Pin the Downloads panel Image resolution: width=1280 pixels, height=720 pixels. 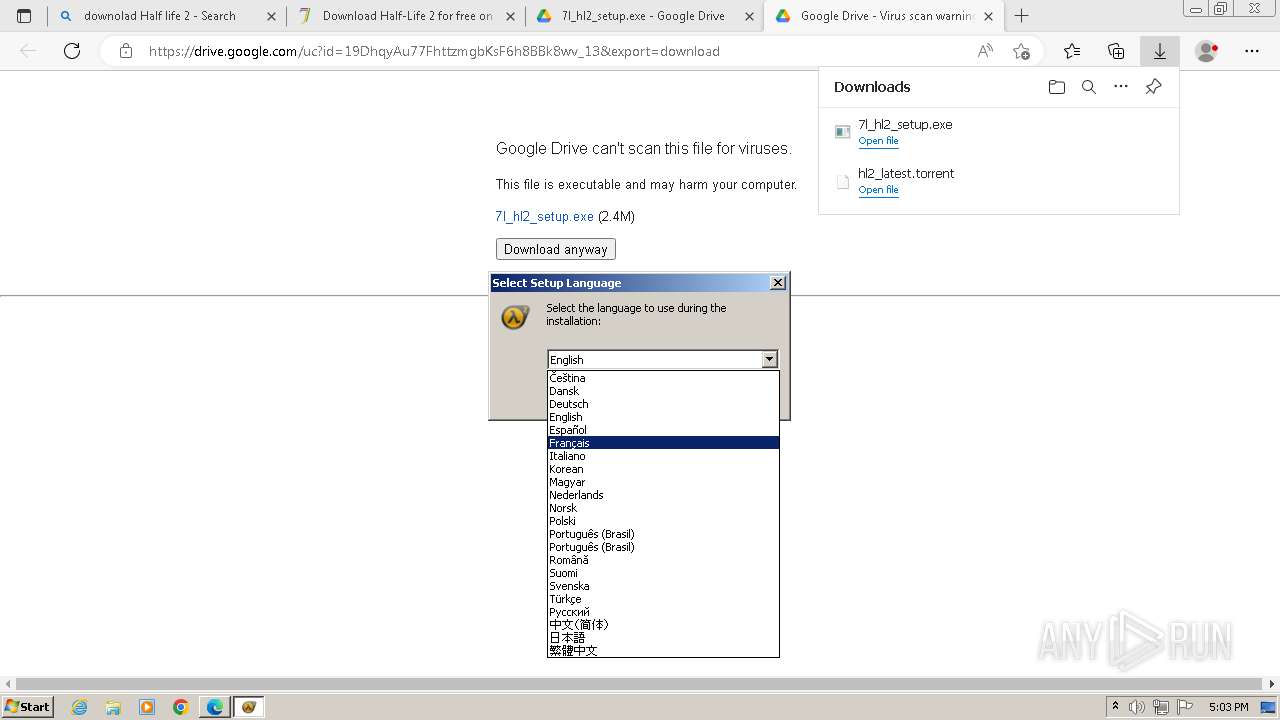click(x=1153, y=87)
